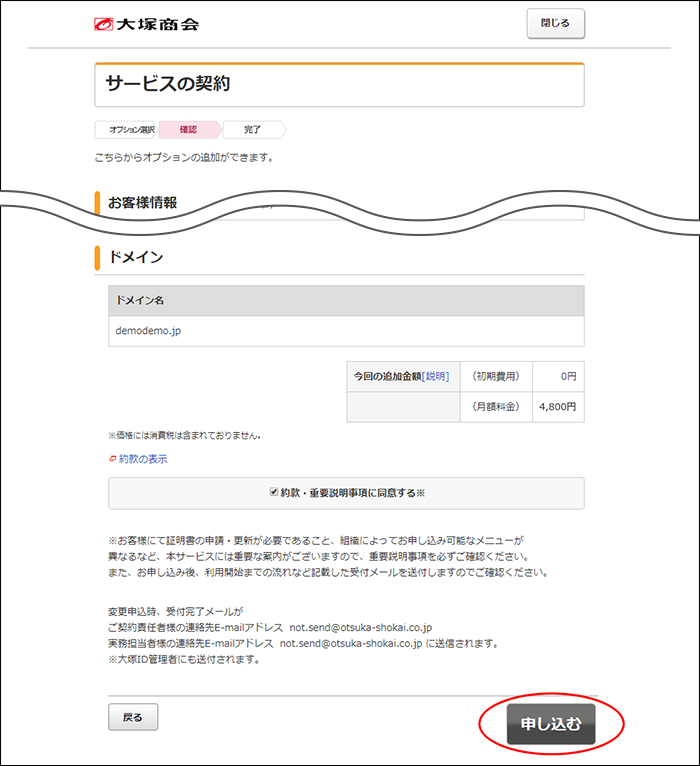Click the サービスの契約 page title
The width and height of the screenshot is (700, 766).
click(x=168, y=84)
